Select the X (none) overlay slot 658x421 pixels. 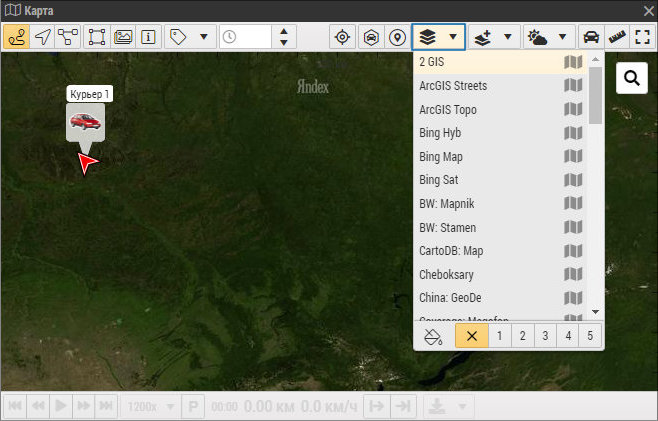pos(472,336)
